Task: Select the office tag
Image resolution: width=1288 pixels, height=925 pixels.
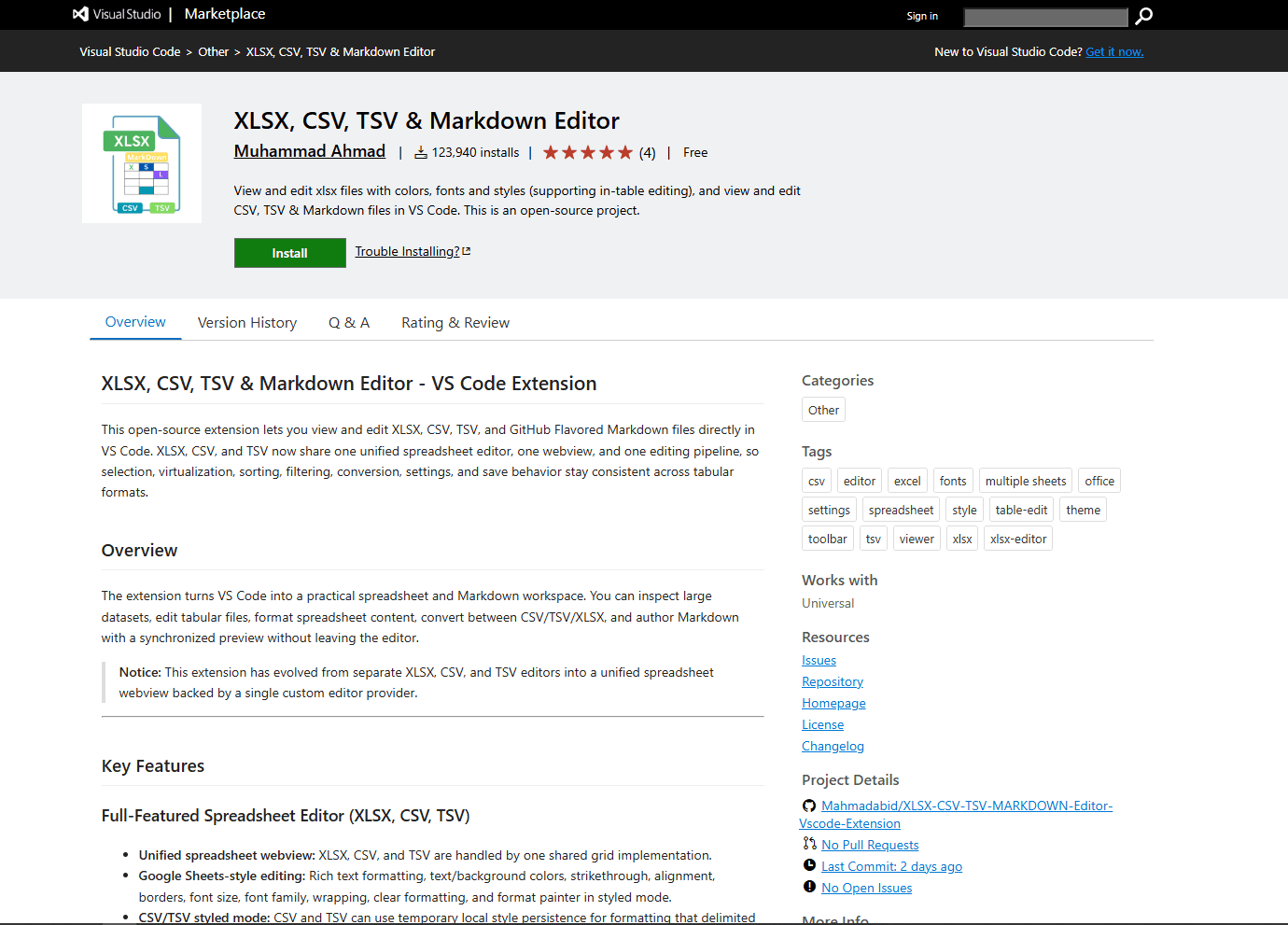Action: point(1099,481)
